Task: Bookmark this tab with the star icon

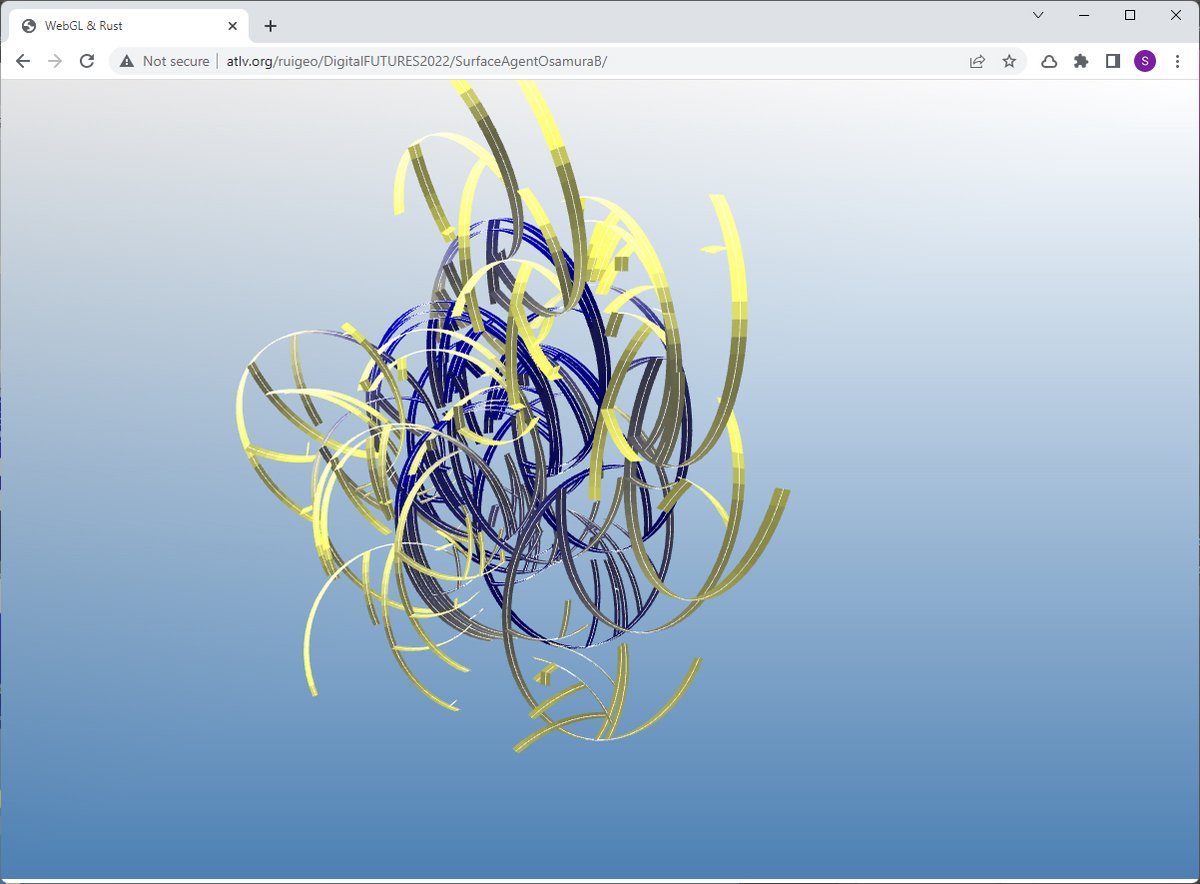Action: pos(1009,61)
